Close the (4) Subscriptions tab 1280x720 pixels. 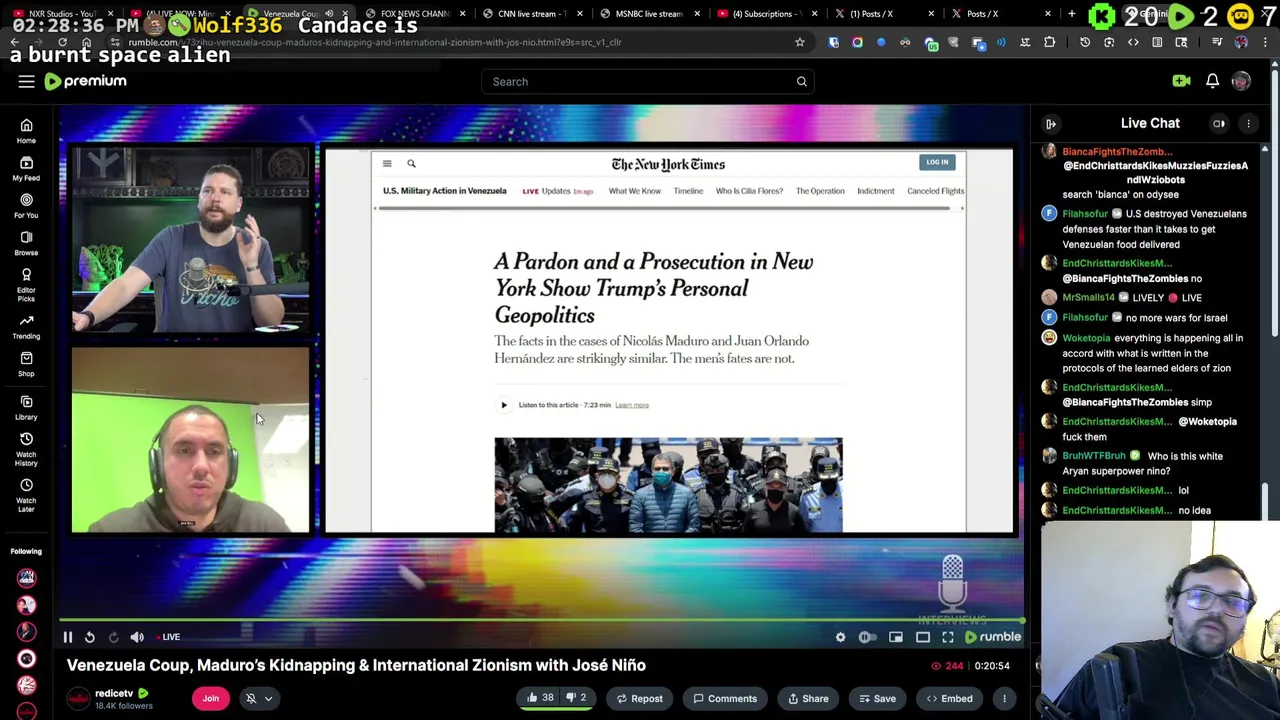tap(814, 14)
